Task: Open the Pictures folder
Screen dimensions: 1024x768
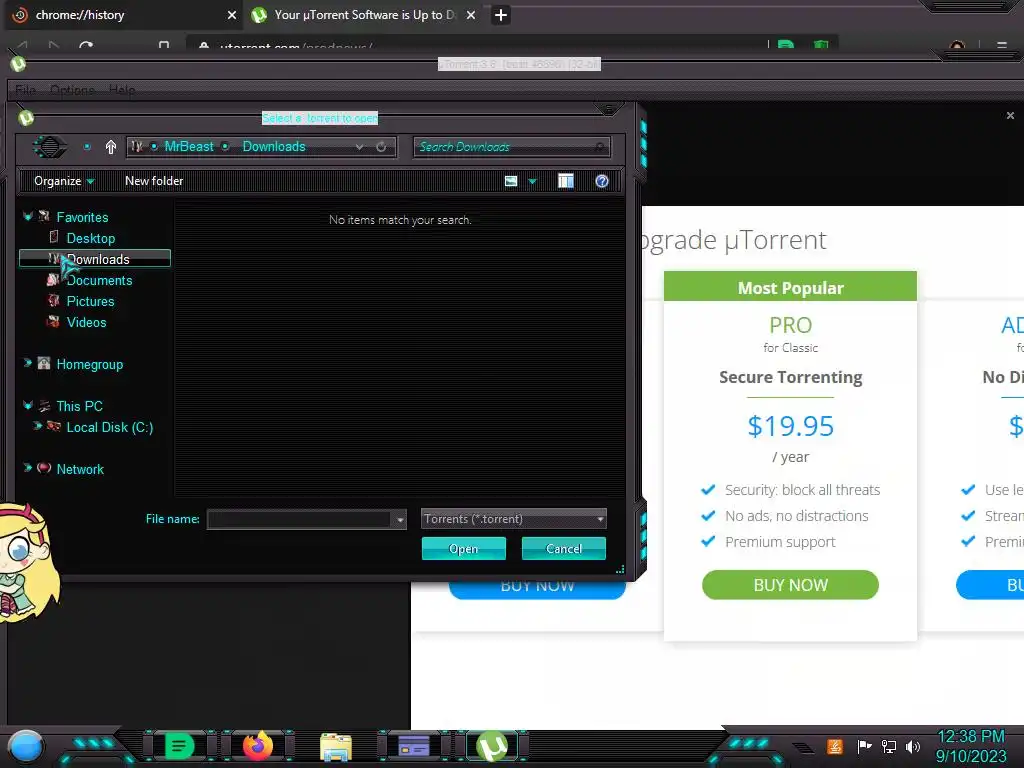Action: tap(90, 301)
